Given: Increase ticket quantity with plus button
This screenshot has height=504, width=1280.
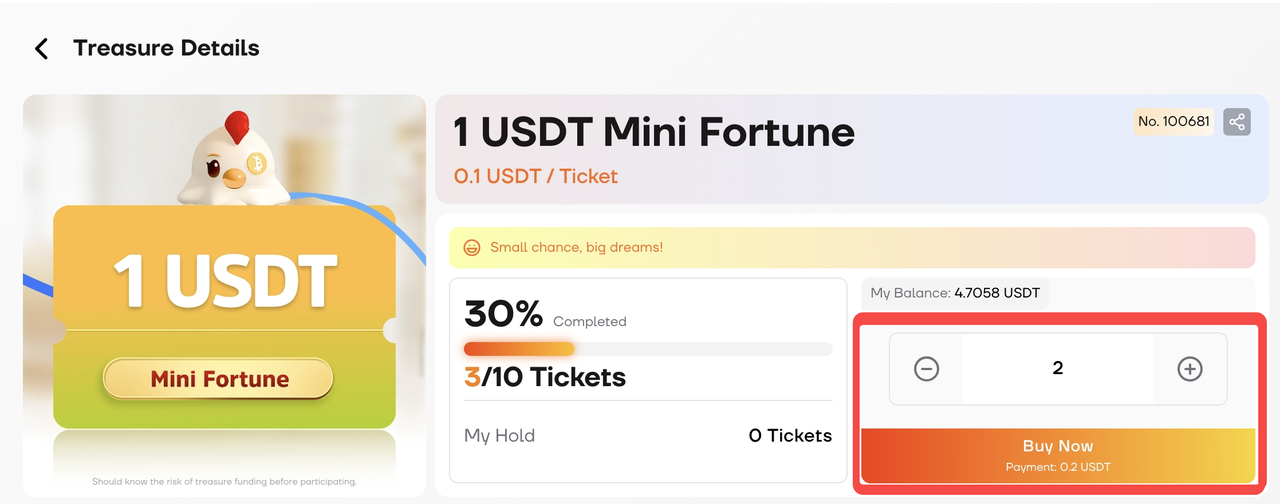Looking at the screenshot, I should click(1189, 369).
